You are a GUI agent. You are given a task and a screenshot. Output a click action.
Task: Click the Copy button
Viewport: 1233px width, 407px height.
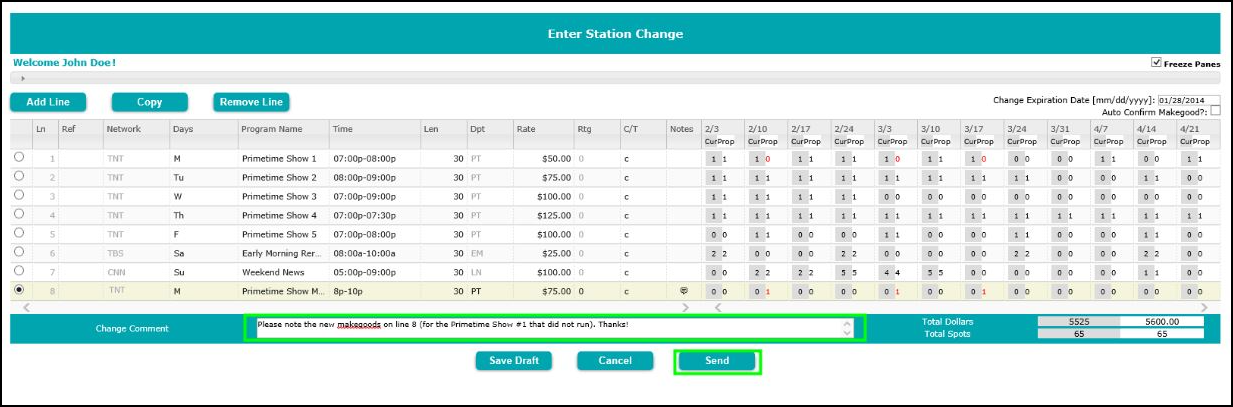[x=150, y=102]
